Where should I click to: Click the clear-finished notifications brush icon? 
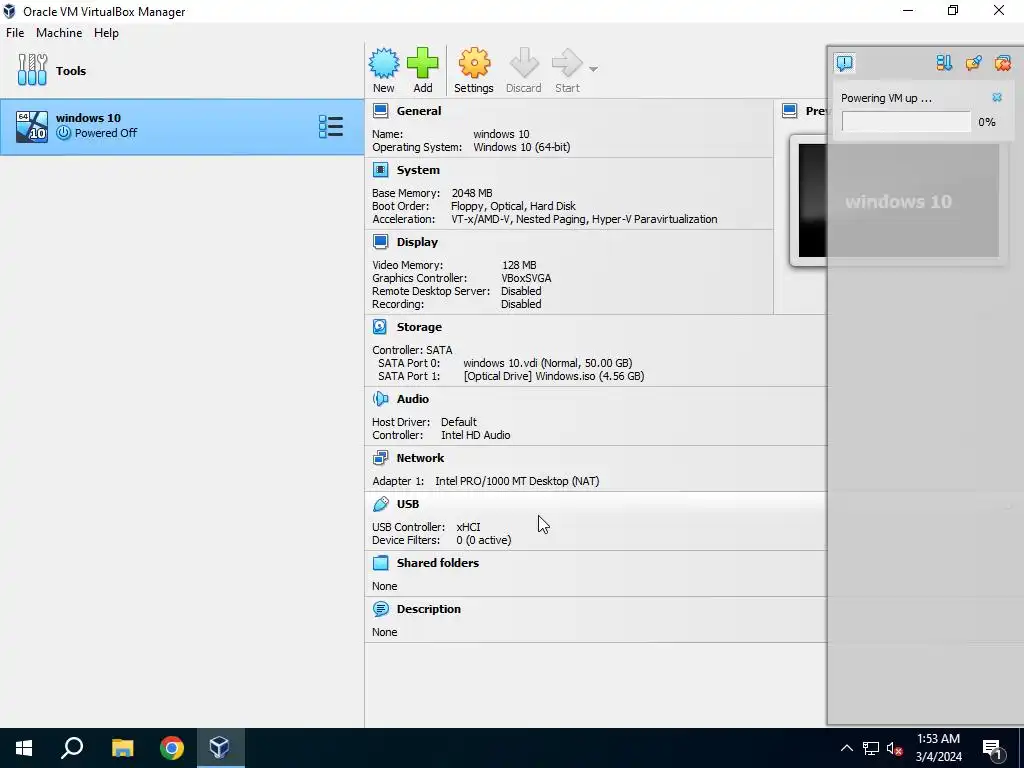(x=973, y=63)
